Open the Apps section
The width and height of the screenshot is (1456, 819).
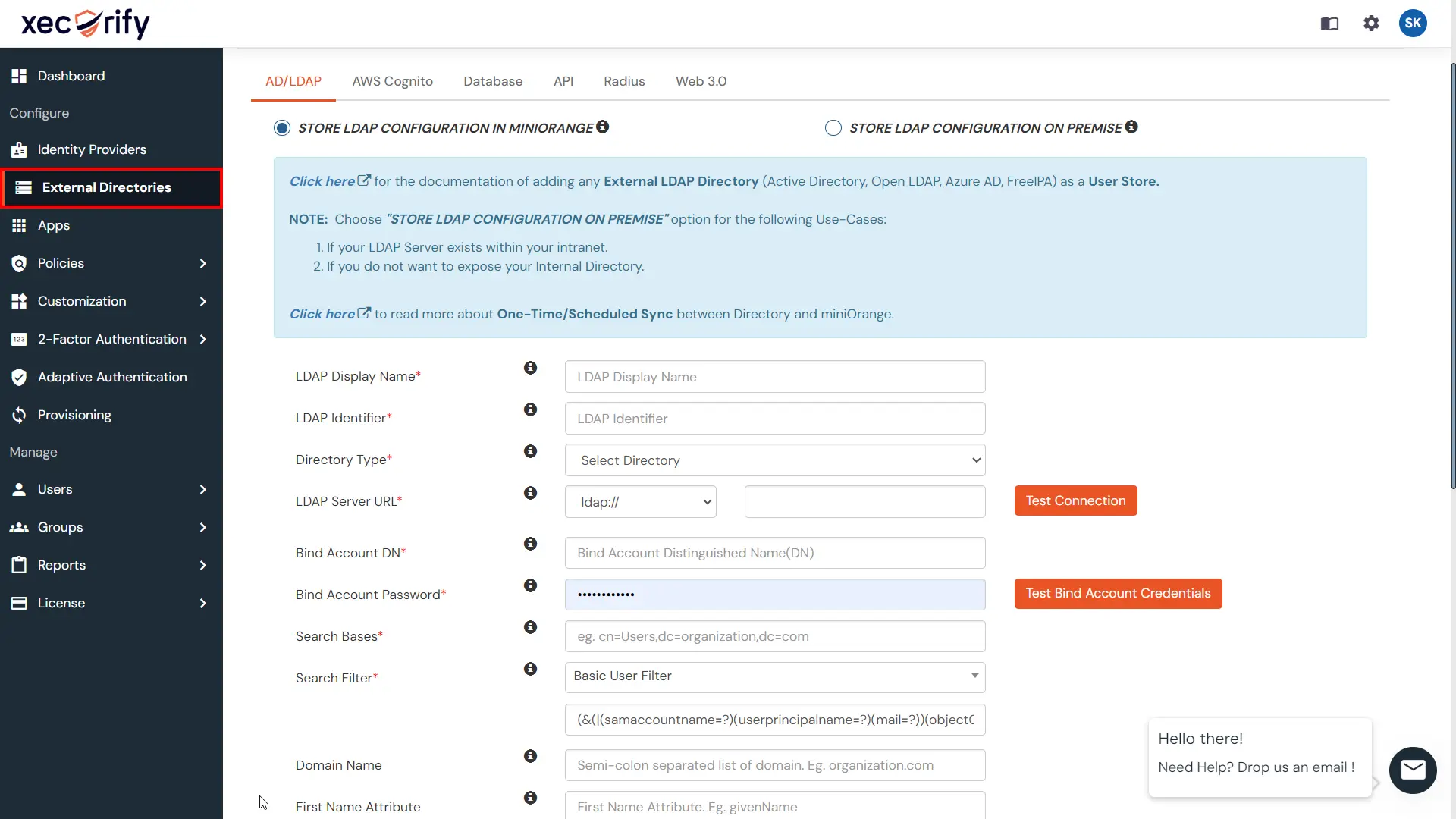tap(53, 225)
